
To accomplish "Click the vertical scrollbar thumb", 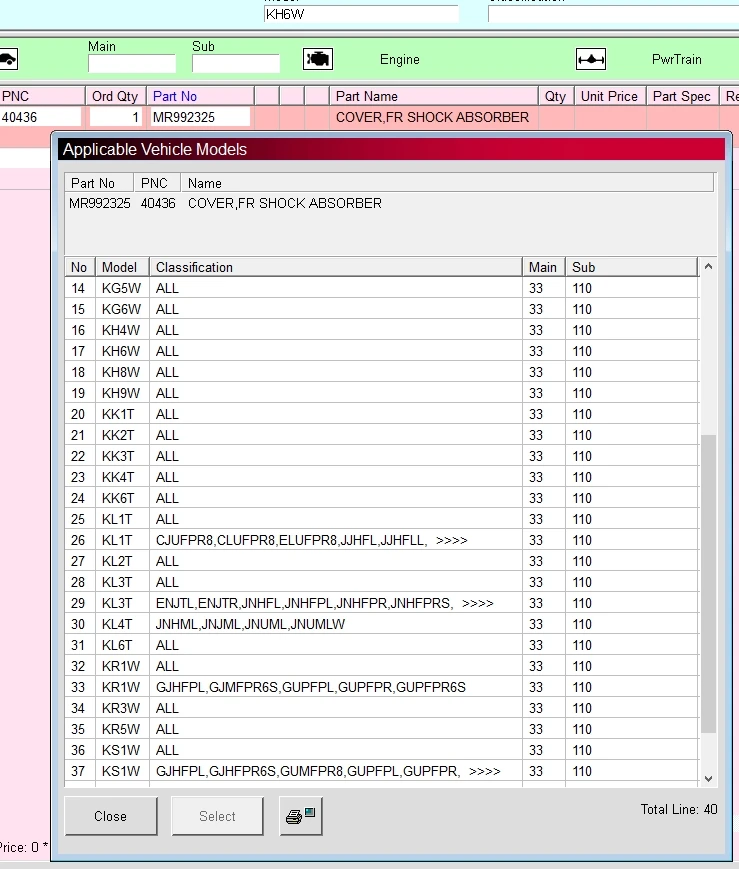I will coord(708,584).
